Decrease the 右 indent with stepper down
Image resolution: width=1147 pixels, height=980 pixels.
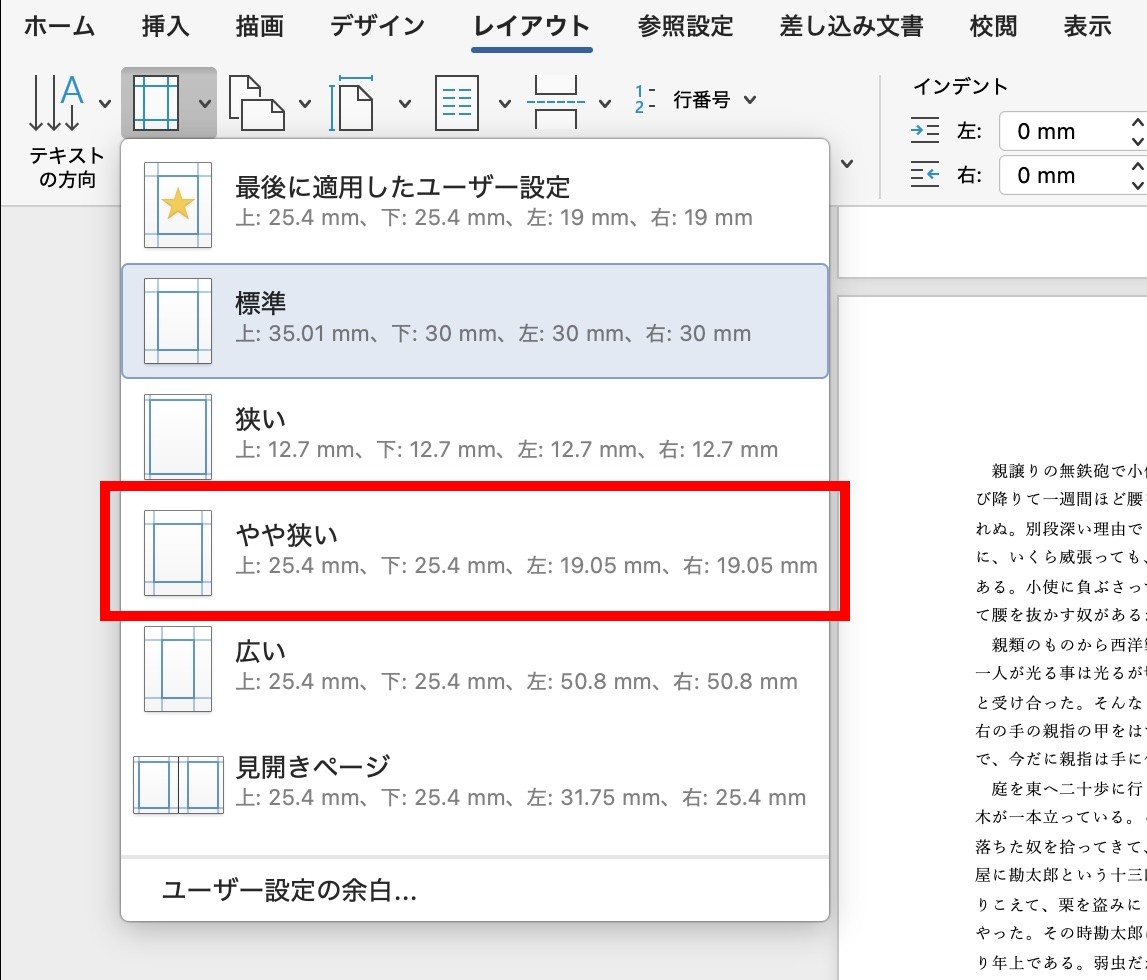1137,185
